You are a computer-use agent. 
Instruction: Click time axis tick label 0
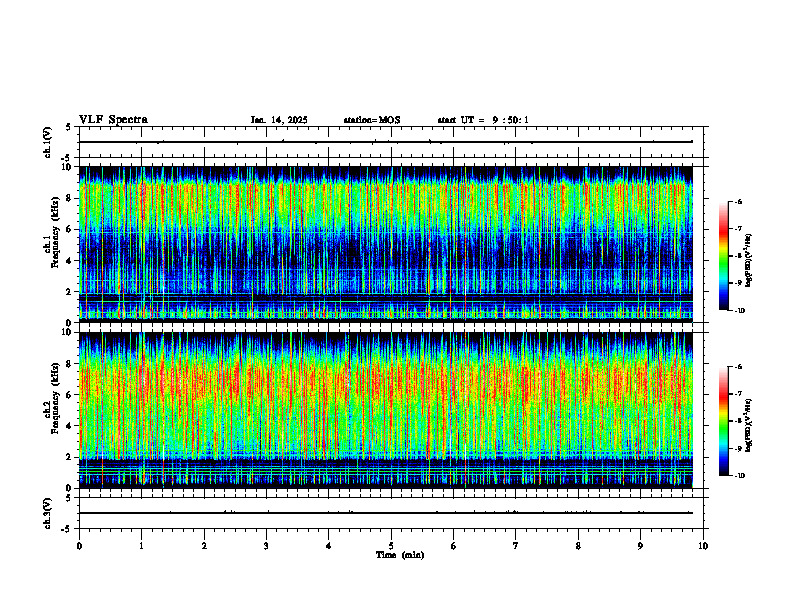79,546
